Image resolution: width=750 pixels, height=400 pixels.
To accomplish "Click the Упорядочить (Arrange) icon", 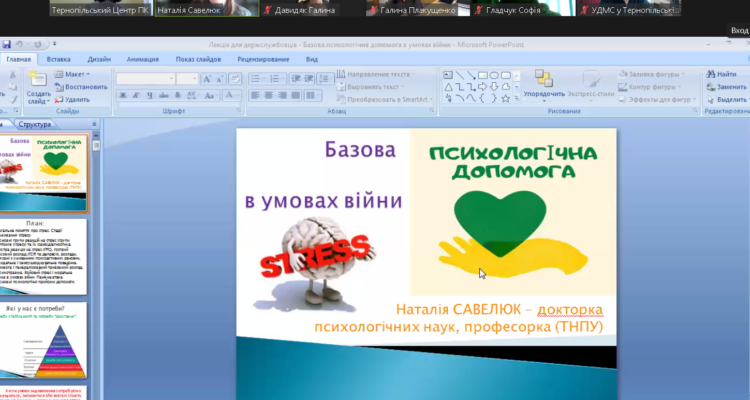I will [x=544, y=79].
